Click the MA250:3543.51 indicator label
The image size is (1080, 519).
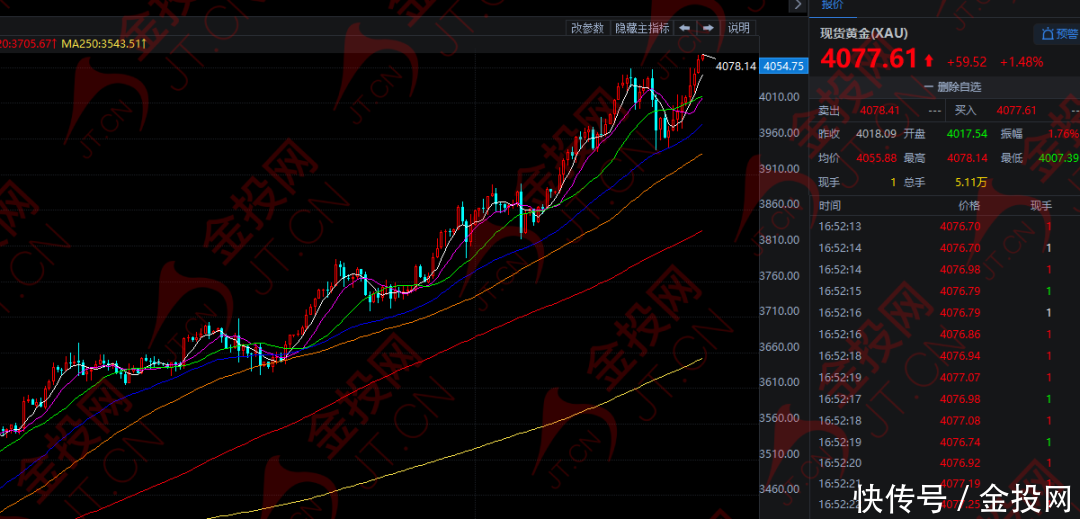click(x=103, y=44)
